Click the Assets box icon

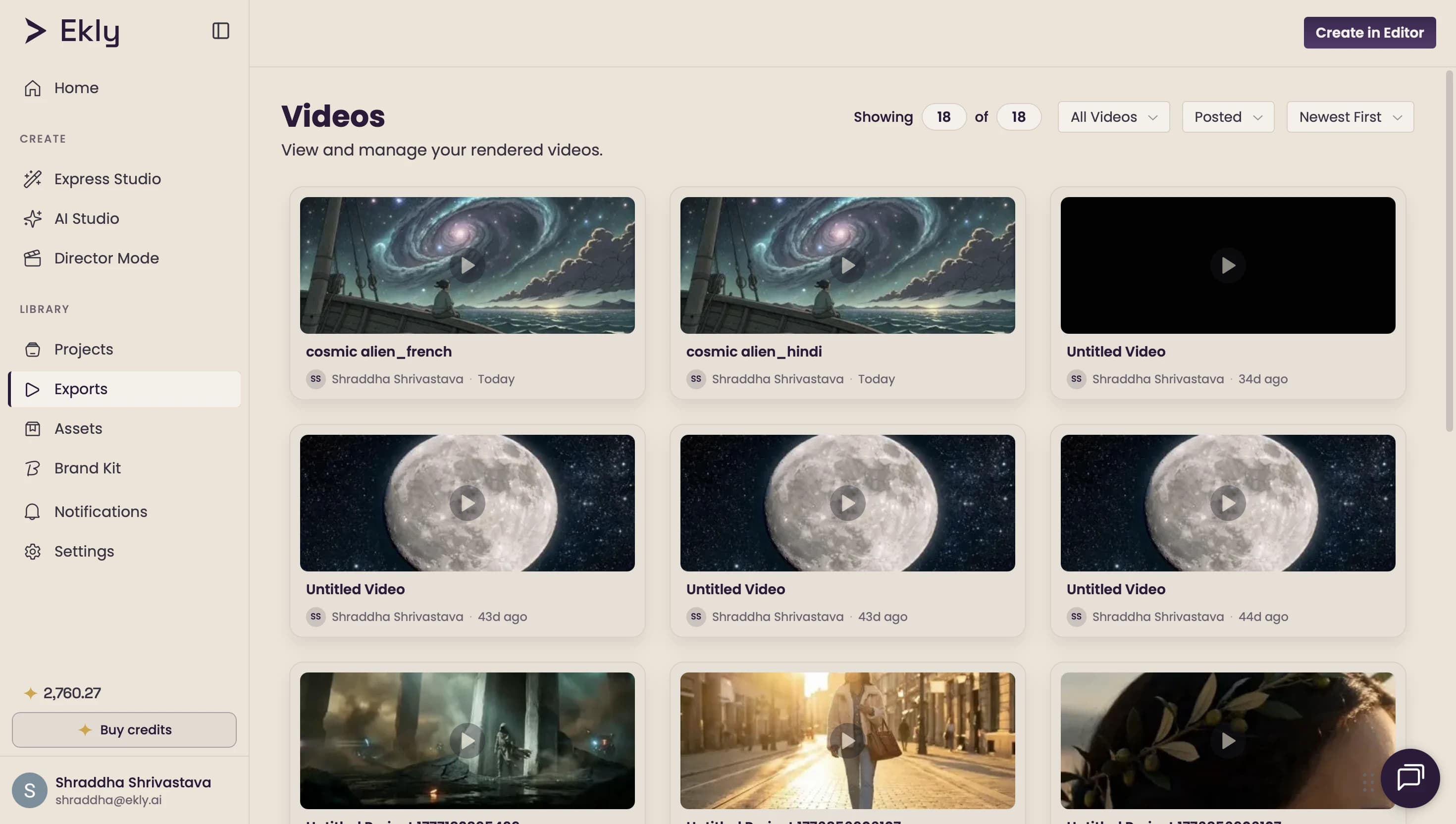(32, 428)
